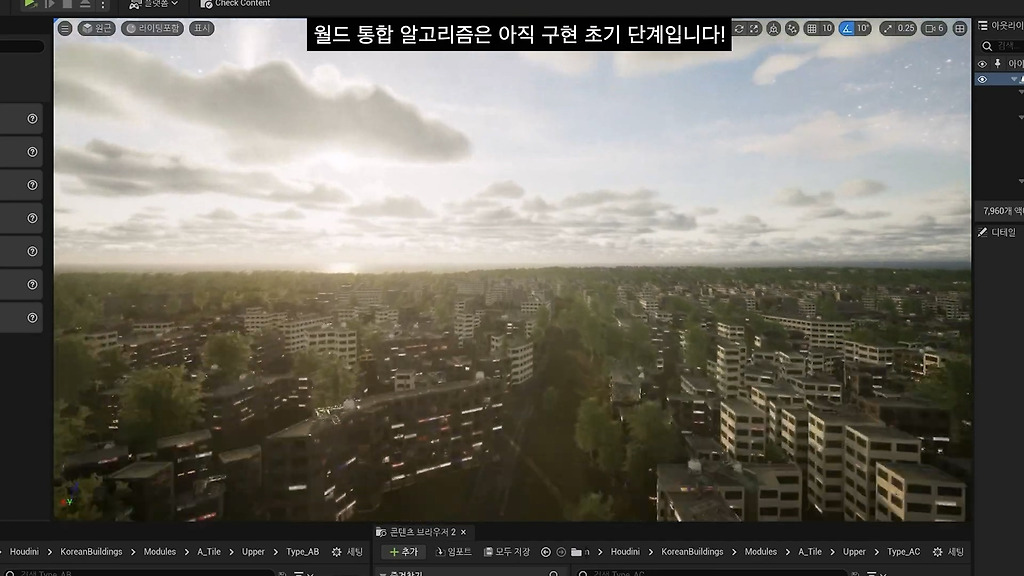This screenshot has height=576, width=1024.
Task: Click the '7,960개 액터' actor count text
Action: 1003,211
